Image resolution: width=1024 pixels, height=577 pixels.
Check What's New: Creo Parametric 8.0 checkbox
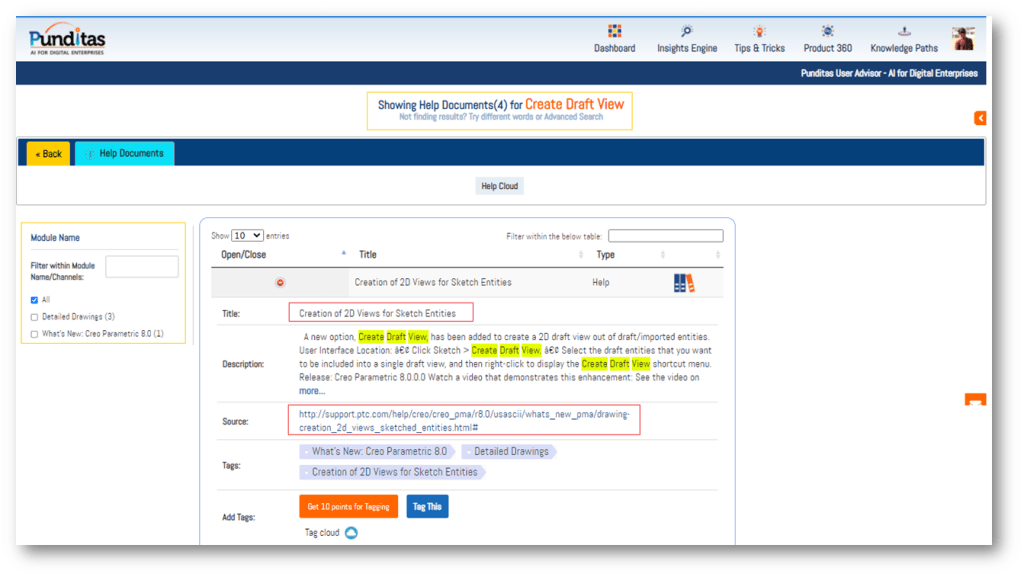pyautogui.click(x=35, y=334)
